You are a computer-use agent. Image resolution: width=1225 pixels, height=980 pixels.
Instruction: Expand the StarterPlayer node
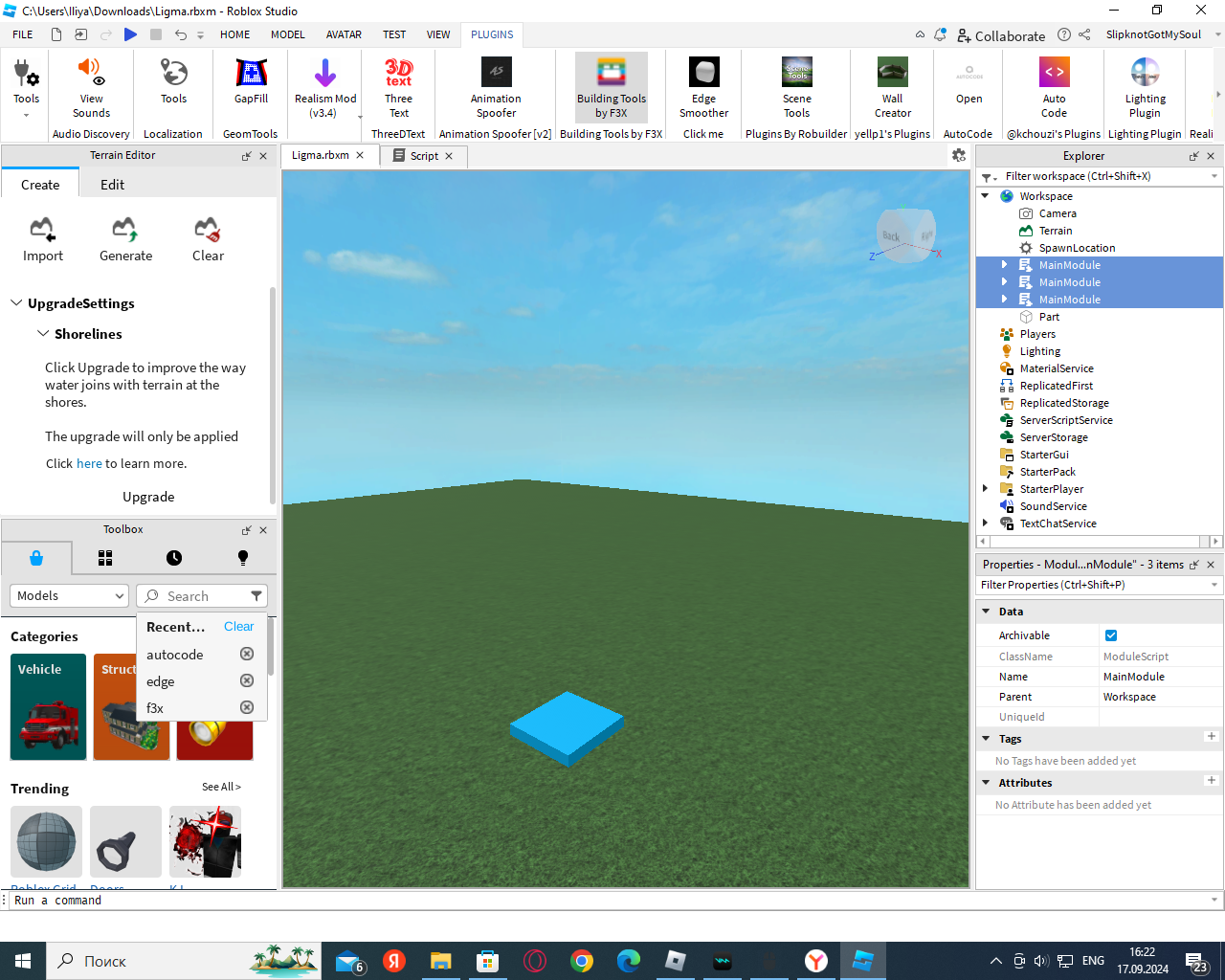click(x=985, y=488)
